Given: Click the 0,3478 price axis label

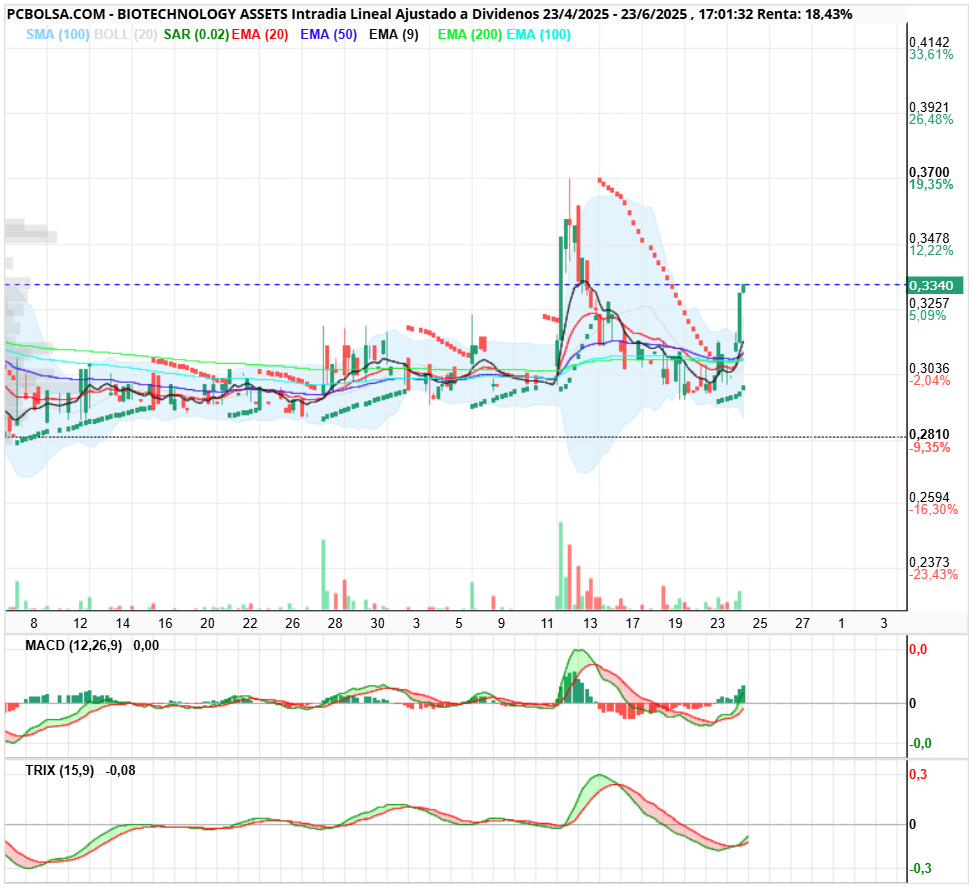Looking at the screenshot, I should click(x=929, y=238).
